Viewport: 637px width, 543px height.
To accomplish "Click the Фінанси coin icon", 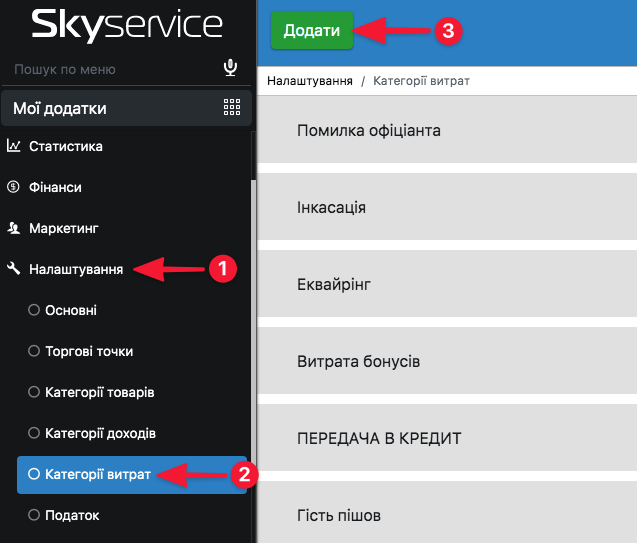I will click(14, 187).
